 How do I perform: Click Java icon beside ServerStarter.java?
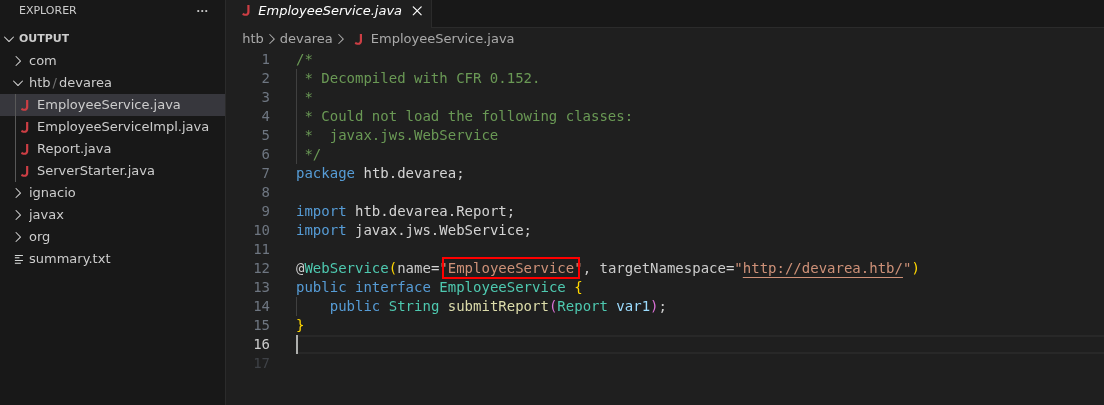tap(25, 170)
